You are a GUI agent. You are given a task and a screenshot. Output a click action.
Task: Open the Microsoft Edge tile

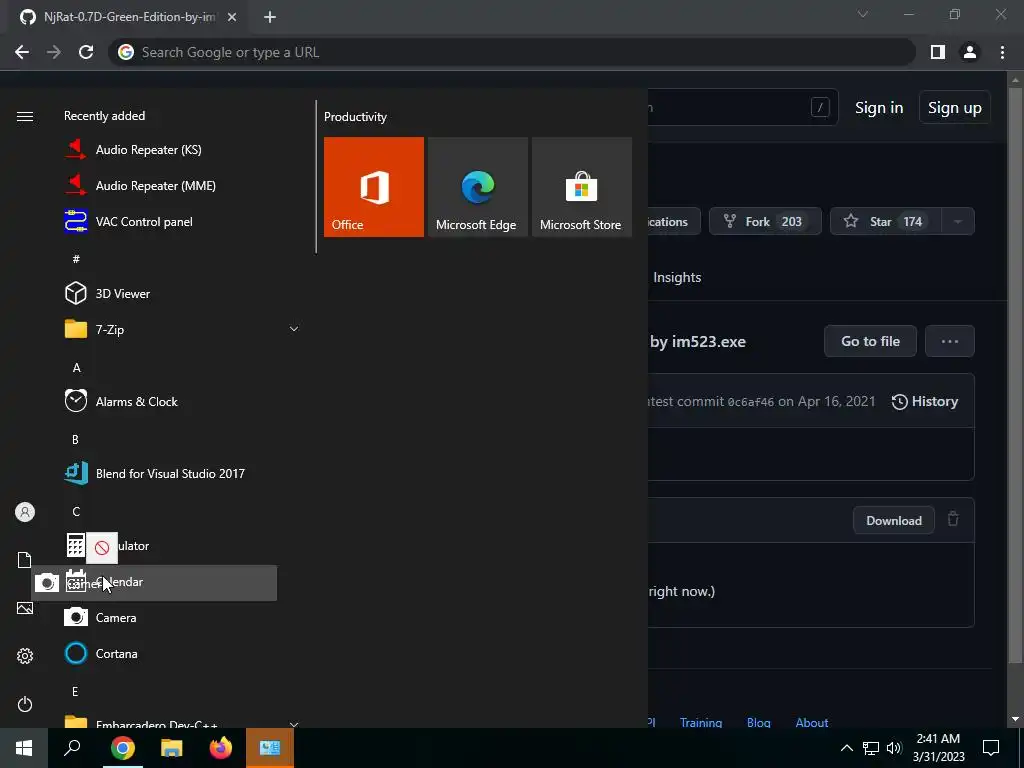point(477,187)
